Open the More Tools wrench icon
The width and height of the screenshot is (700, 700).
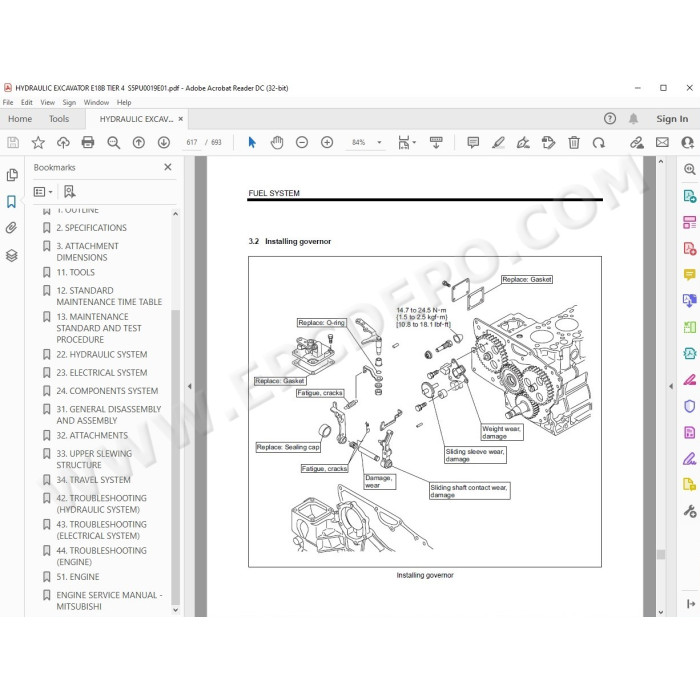(x=689, y=511)
